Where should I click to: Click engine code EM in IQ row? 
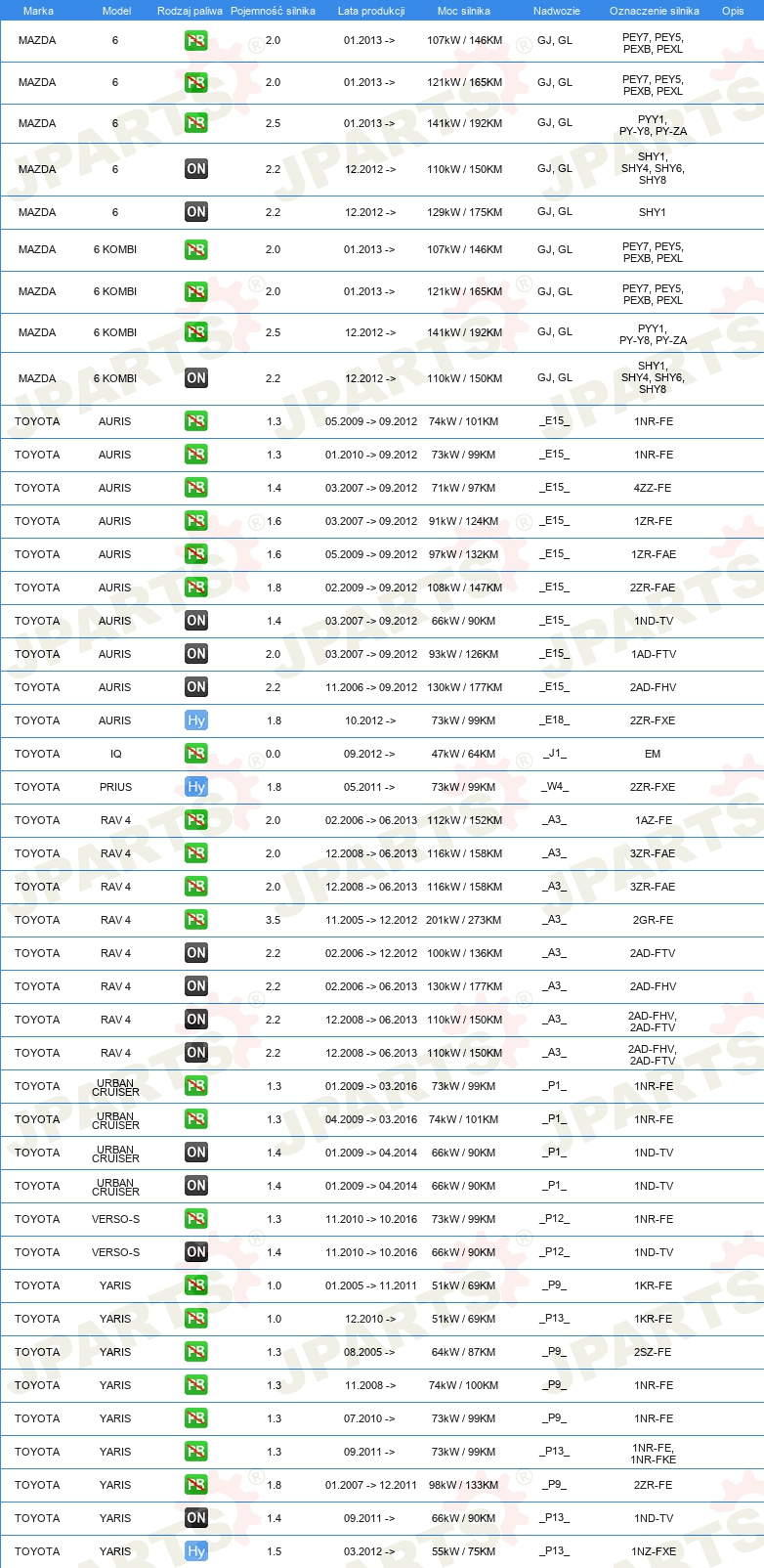pyautogui.click(x=653, y=754)
